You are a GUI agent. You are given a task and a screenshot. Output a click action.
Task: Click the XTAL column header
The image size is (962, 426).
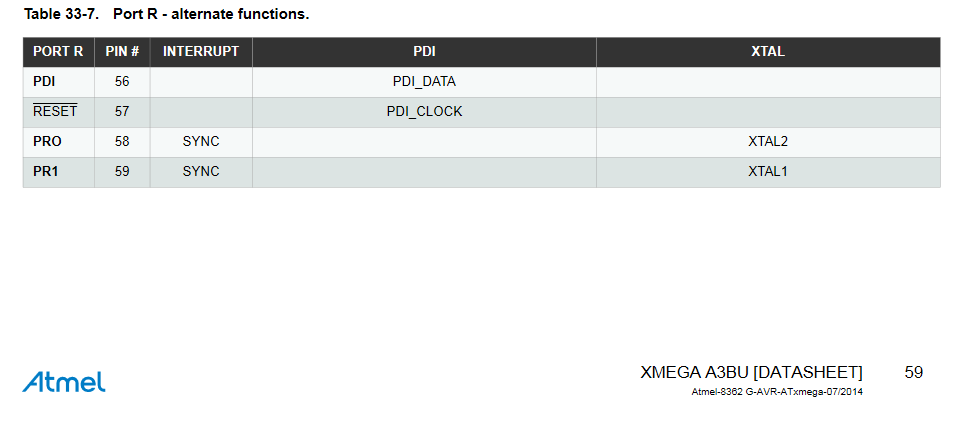pyautogui.click(x=768, y=52)
